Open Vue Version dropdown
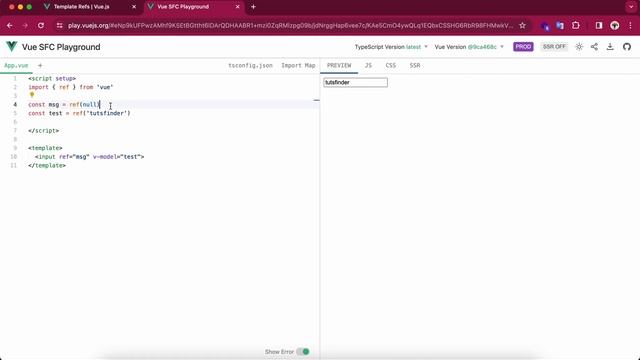 (469, 47)
